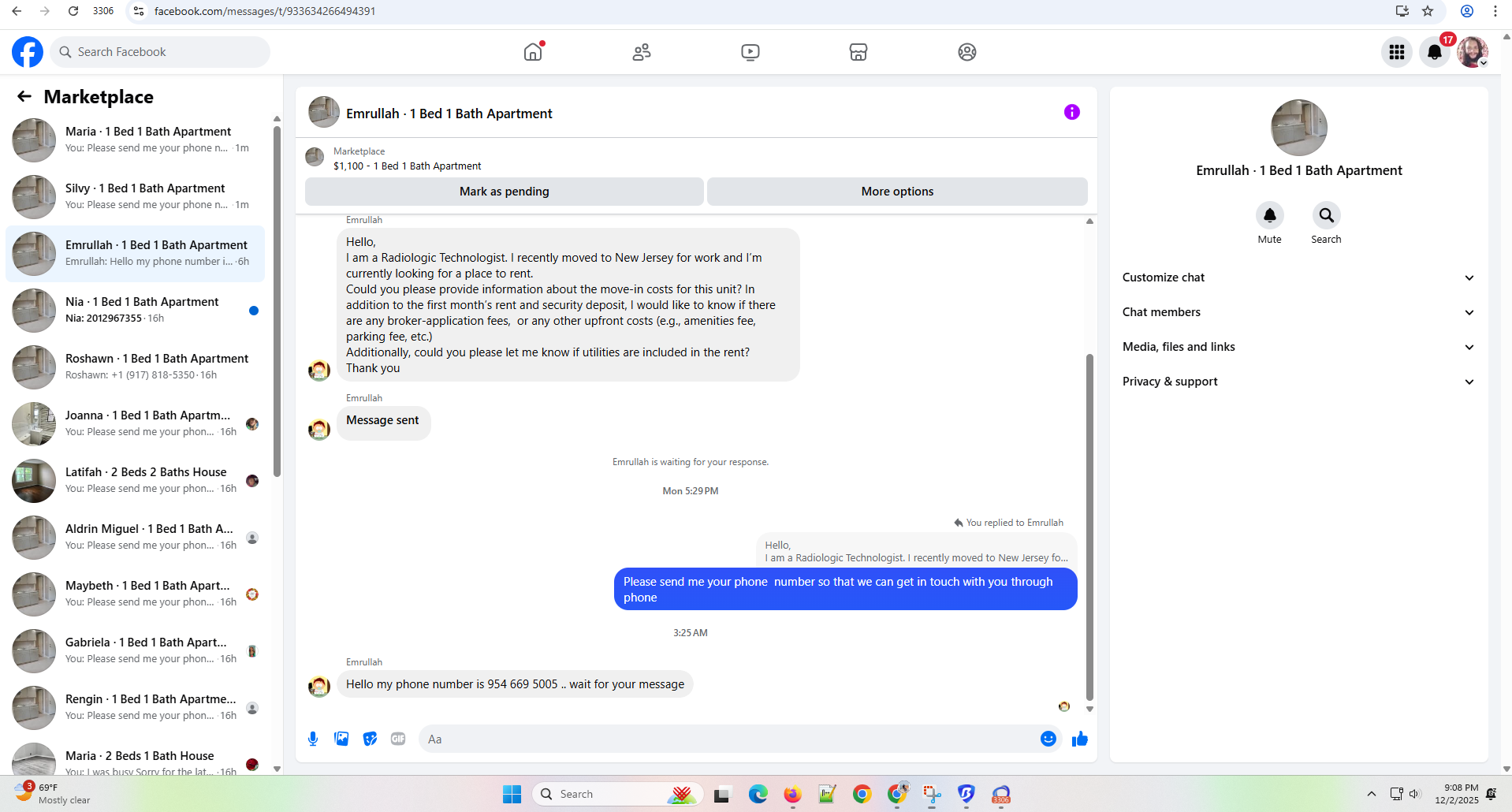Open the account profile picture menu
This screenshot has height=812, width=1512.
click(1473, 52)
